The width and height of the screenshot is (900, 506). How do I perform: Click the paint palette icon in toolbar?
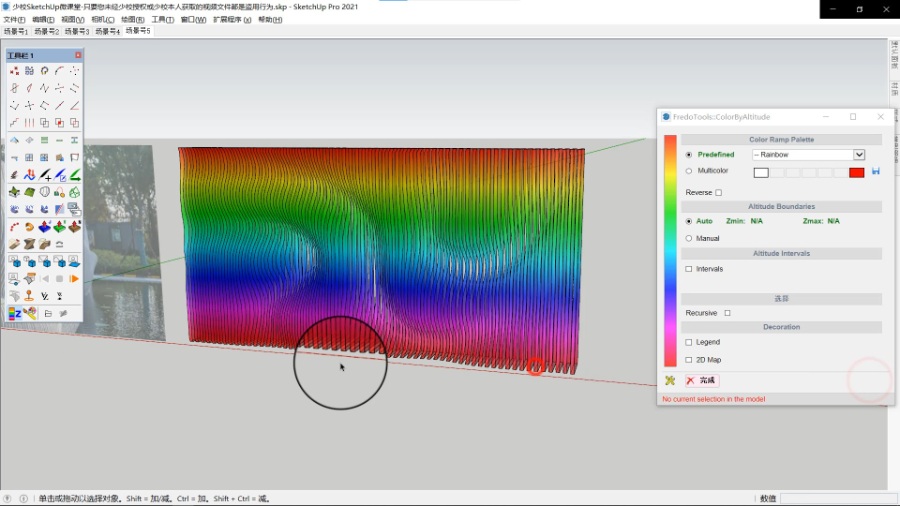coord(29,313)
